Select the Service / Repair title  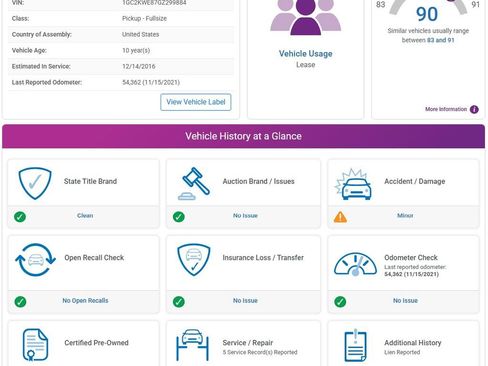tap(248, 343)
